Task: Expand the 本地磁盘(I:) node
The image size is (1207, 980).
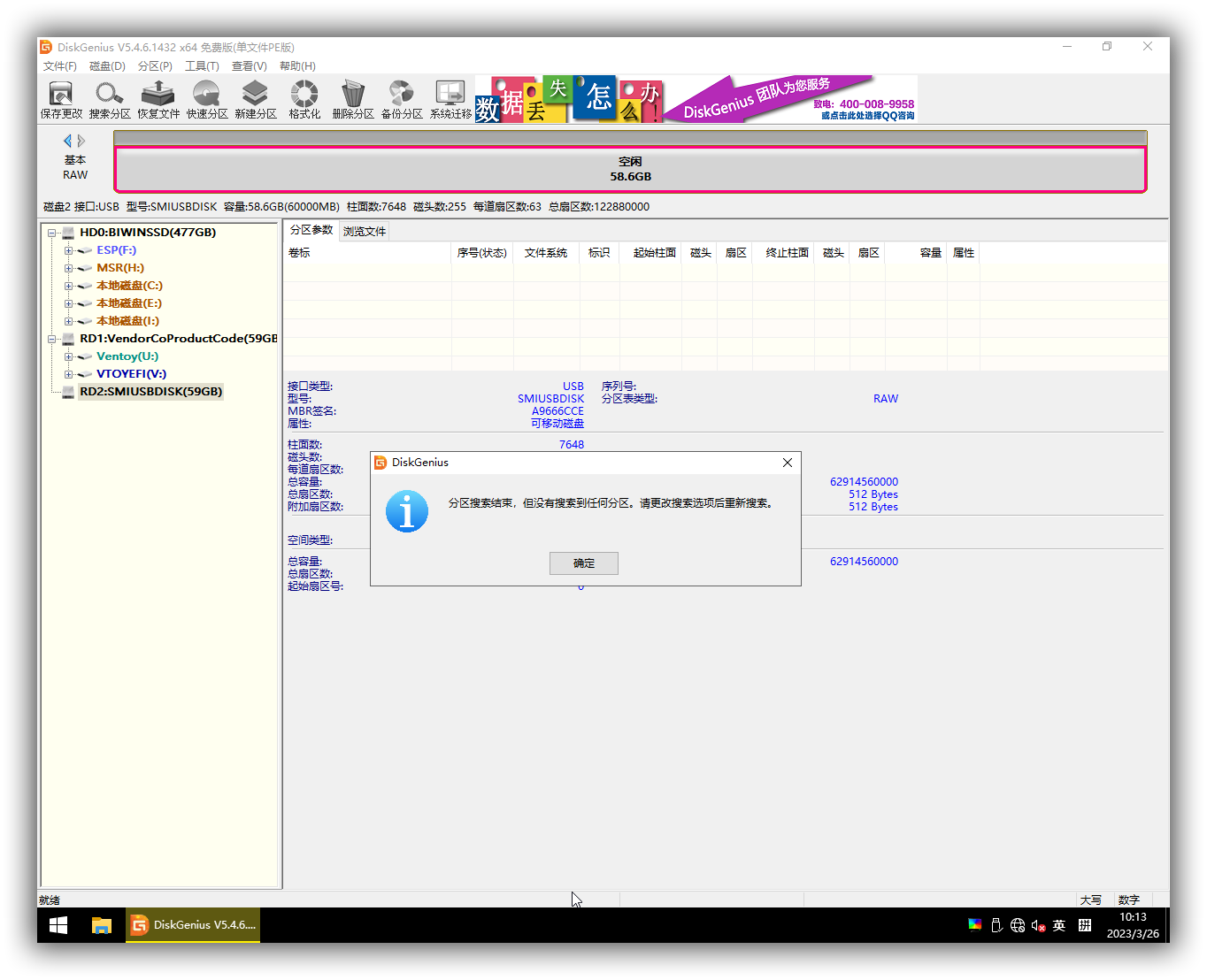Action: tap(68, 321)
